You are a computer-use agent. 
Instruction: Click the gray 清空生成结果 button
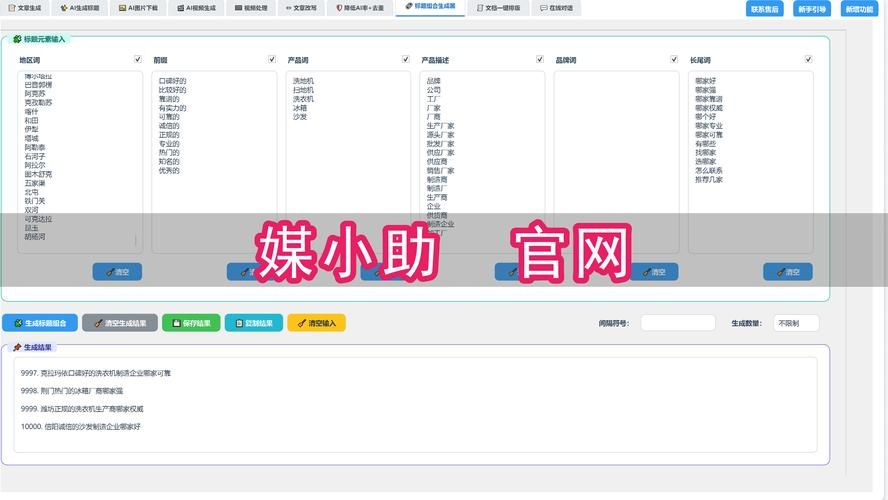(x=120, y=323)
